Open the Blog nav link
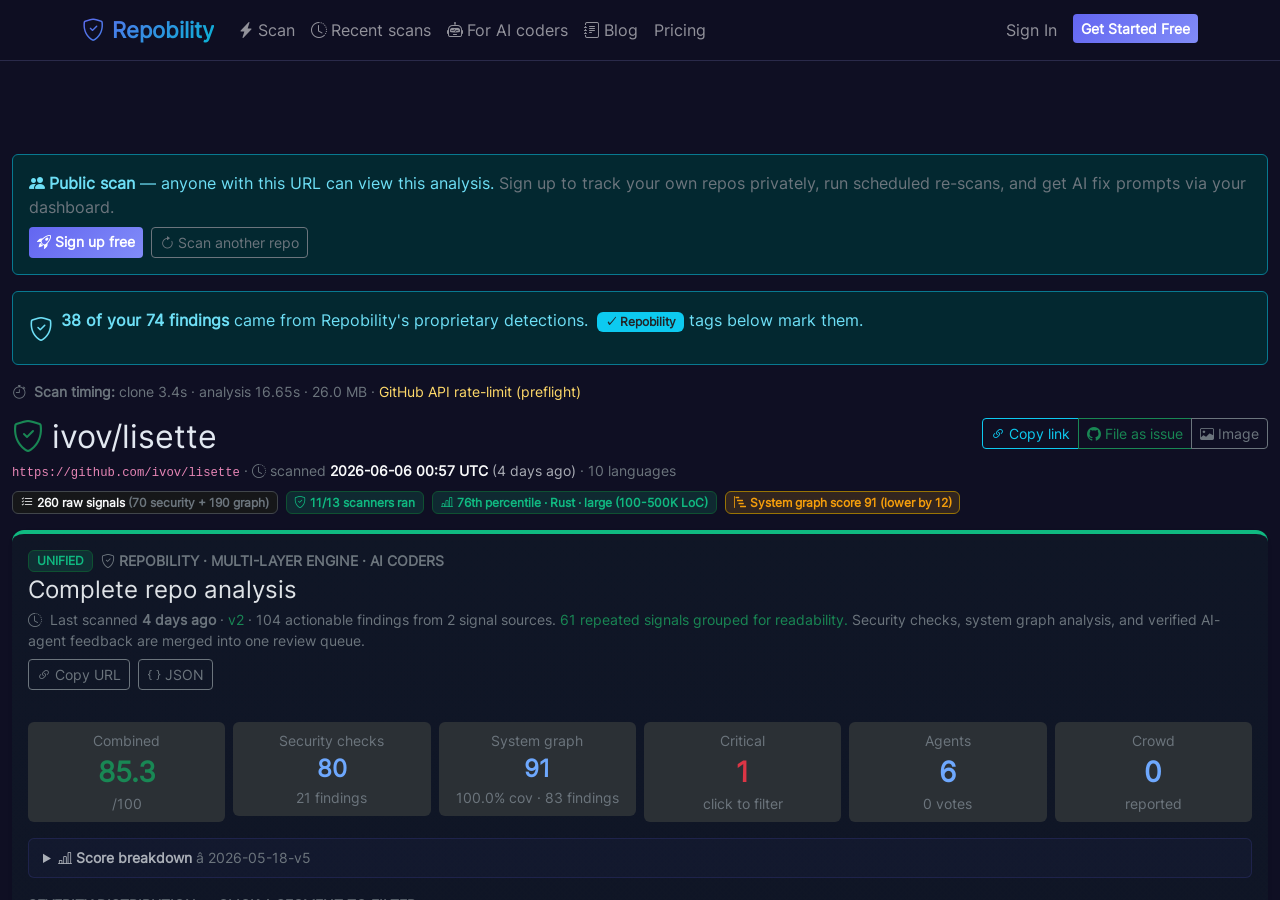The height and width of the screenshot is (900, 1280). pyautogui.click(x=611, y=30)
